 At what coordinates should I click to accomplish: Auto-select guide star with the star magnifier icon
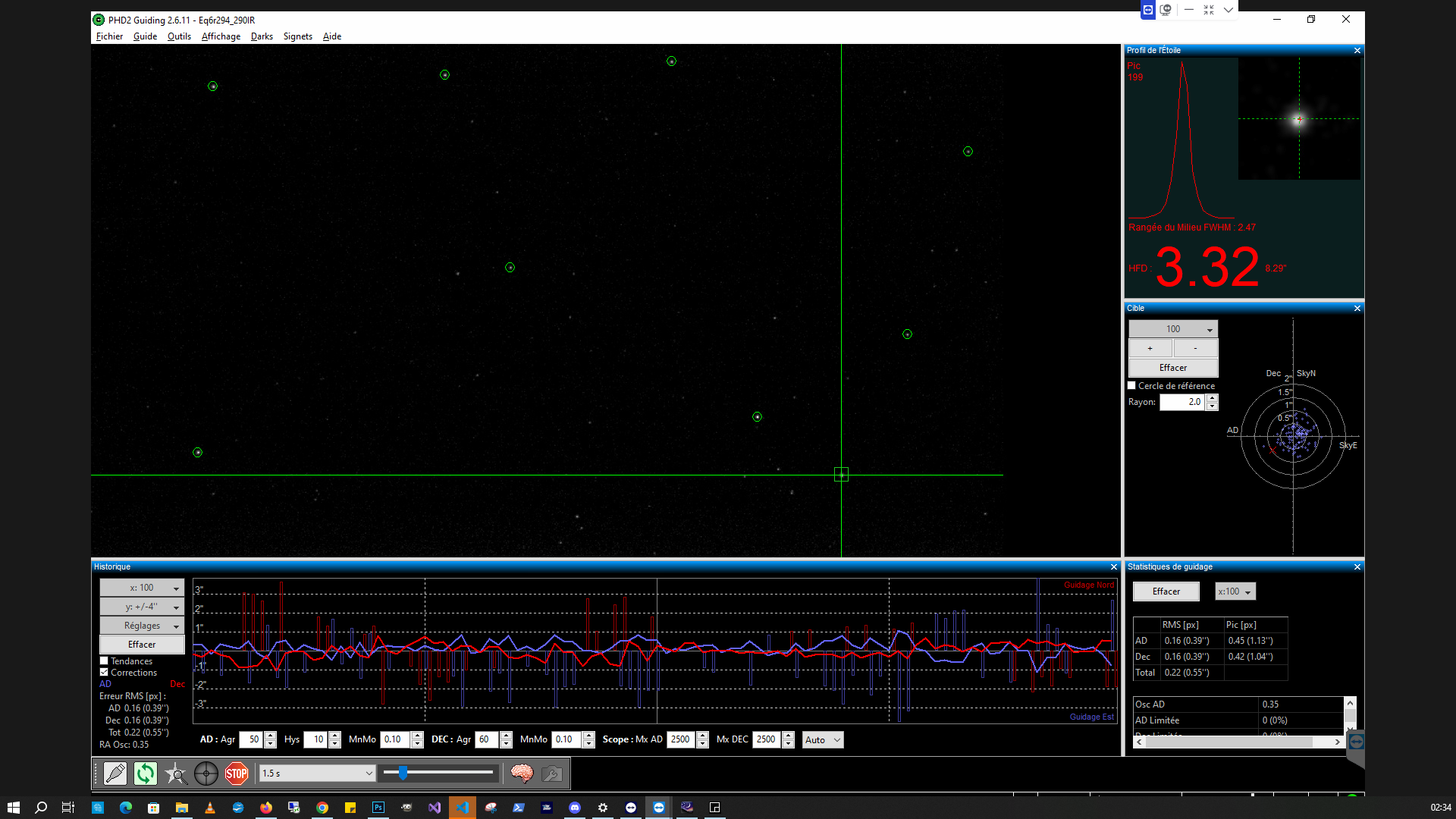tap(175, 773)
